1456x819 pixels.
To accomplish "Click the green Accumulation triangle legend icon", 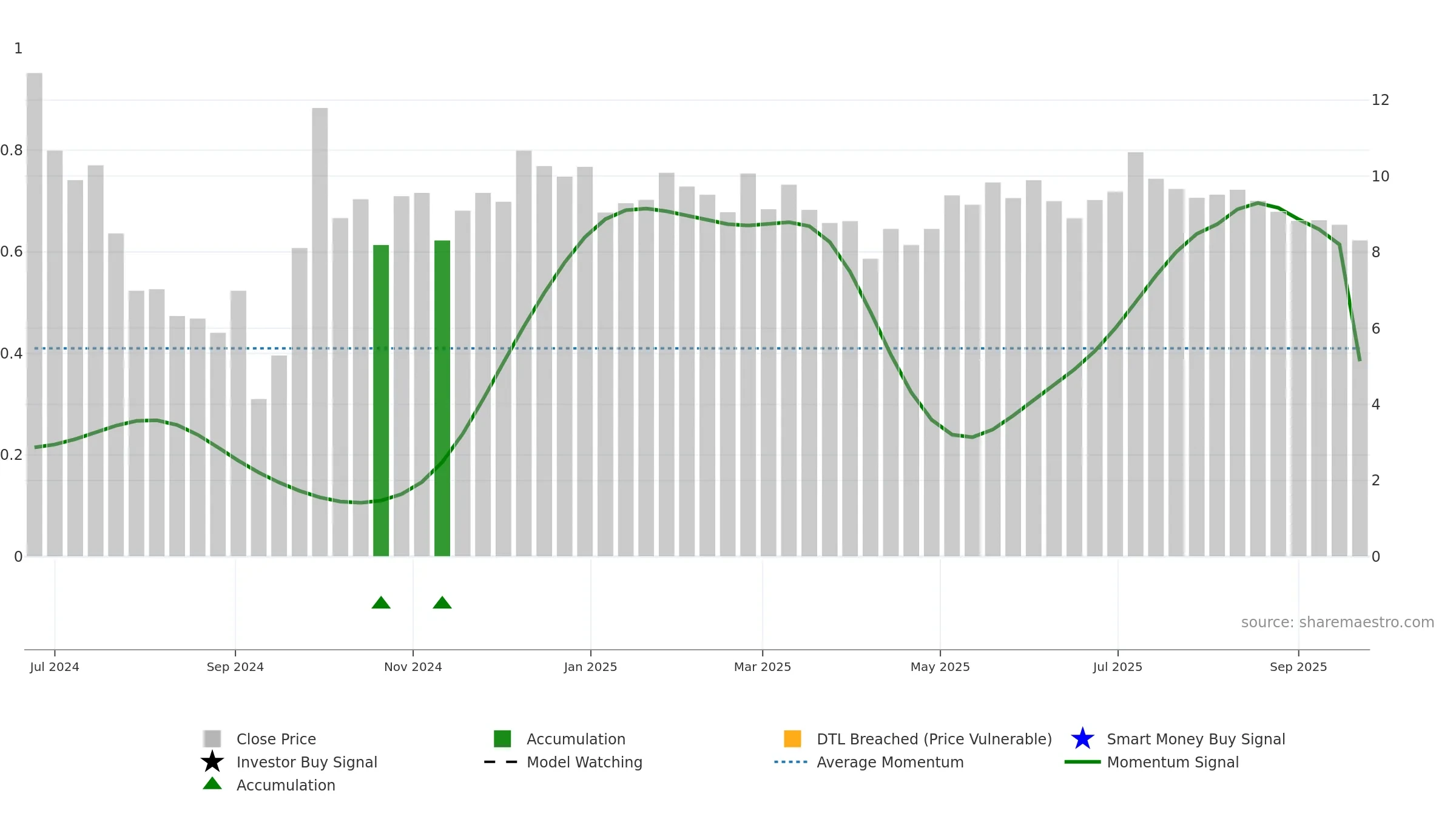I will (x=212, y=783).
